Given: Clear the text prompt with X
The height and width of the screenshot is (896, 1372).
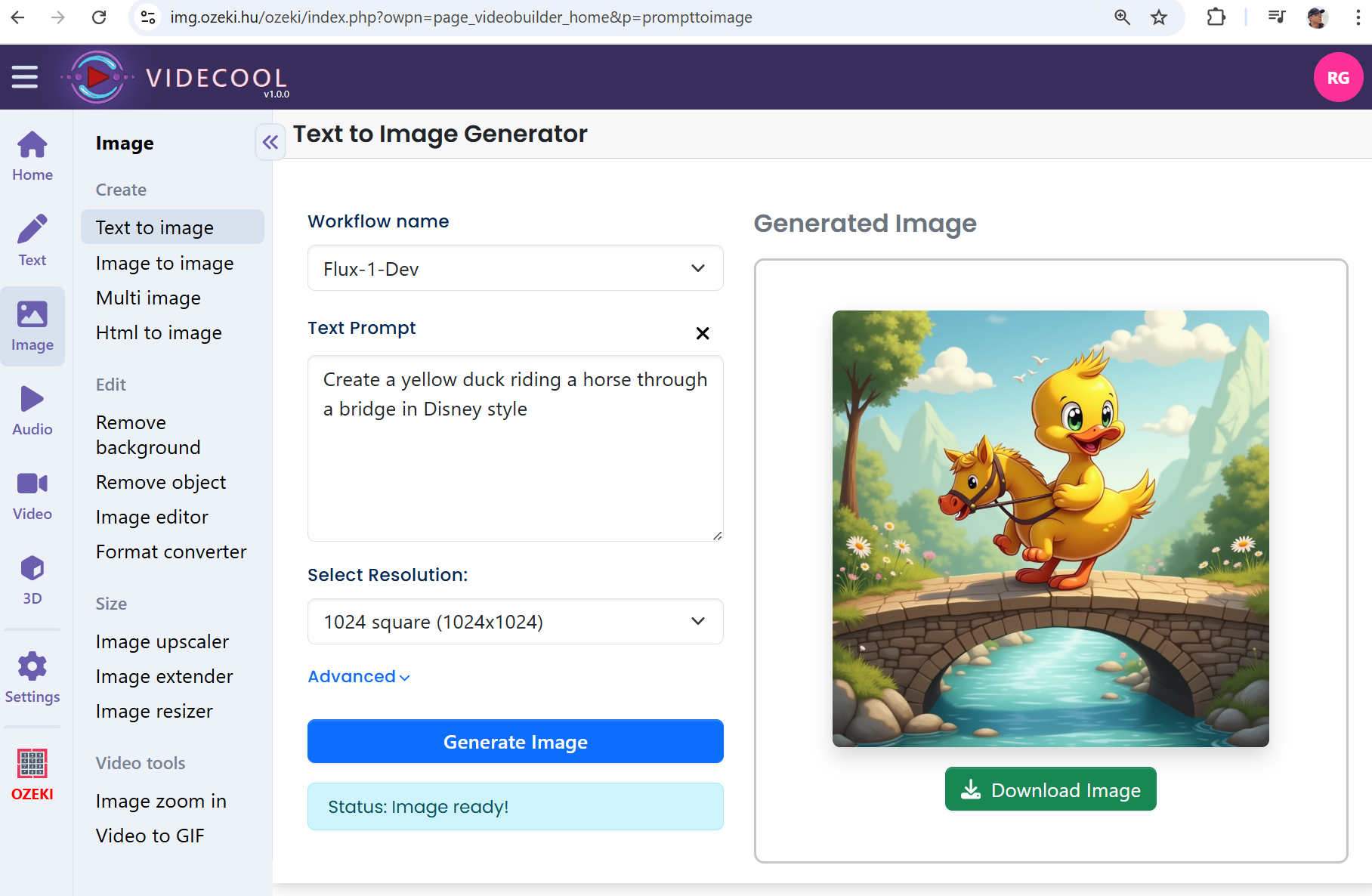Looking at the screenshot, I should click(x=702, y=333).
